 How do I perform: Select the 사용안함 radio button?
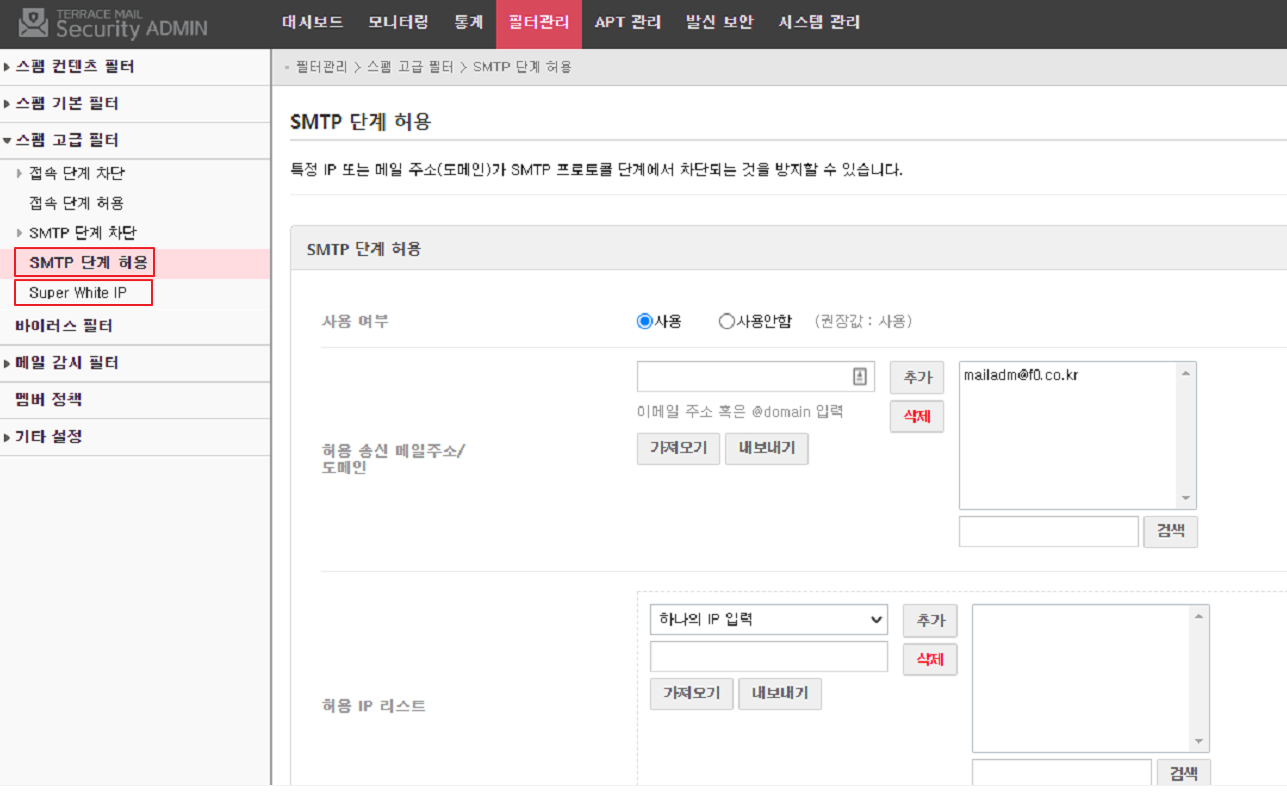click(x=727, y=322)
